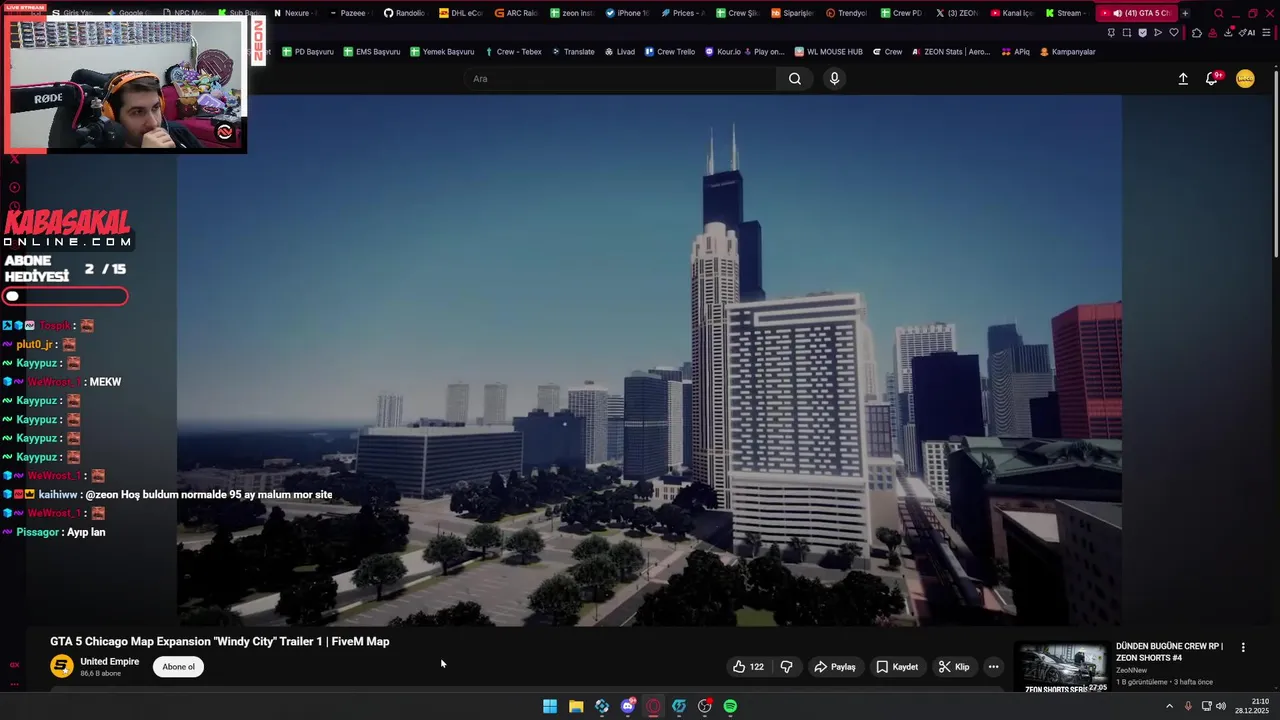Open browser easy setup sliders icon

[1266, 32]
